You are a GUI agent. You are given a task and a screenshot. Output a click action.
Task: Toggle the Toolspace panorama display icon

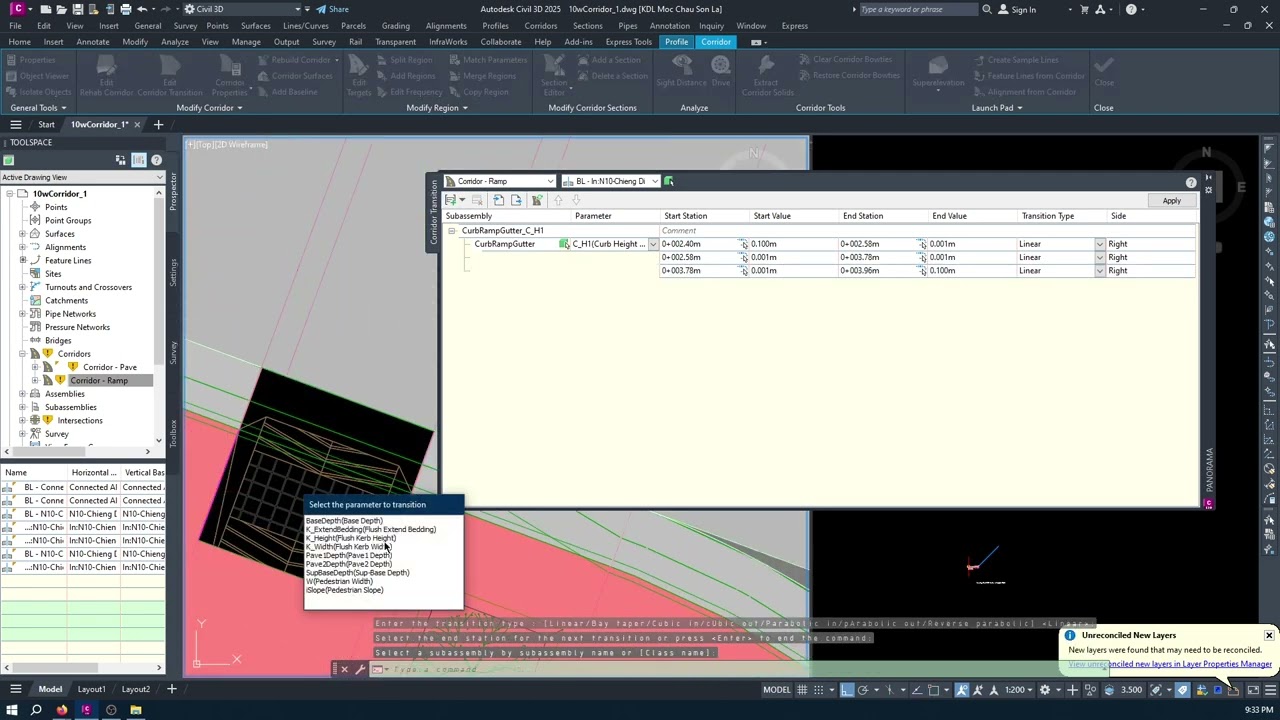point(138,160)
